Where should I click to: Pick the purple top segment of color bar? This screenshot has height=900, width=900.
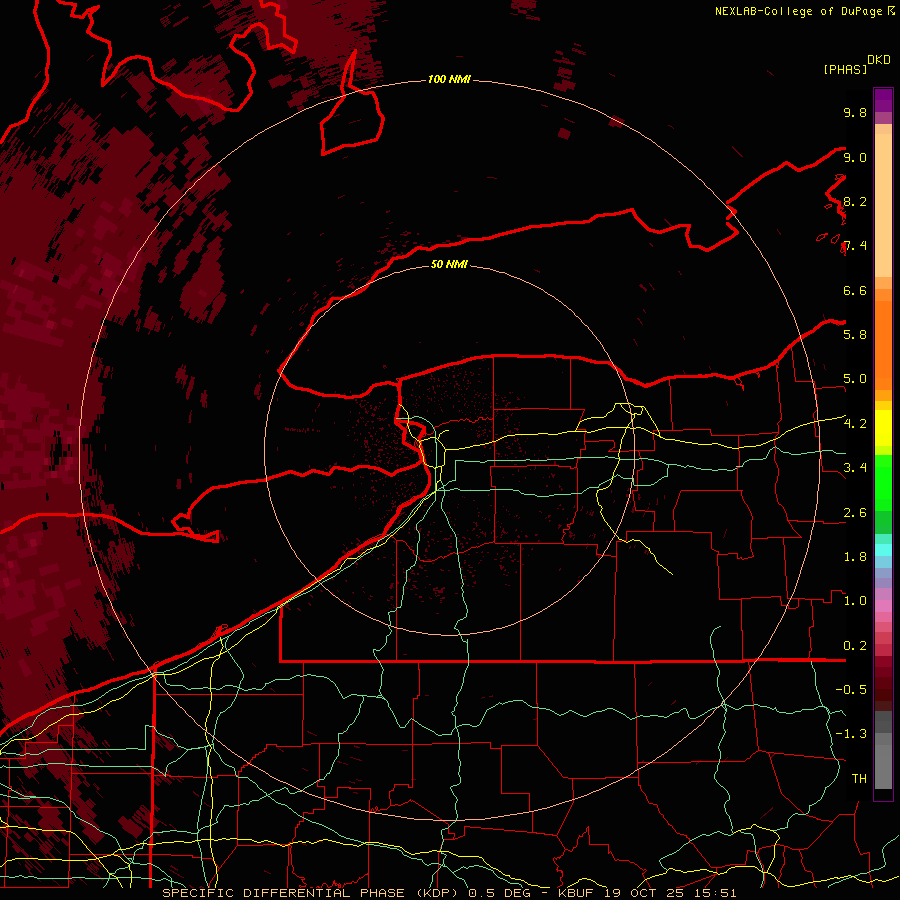click(x=883, y=100)
